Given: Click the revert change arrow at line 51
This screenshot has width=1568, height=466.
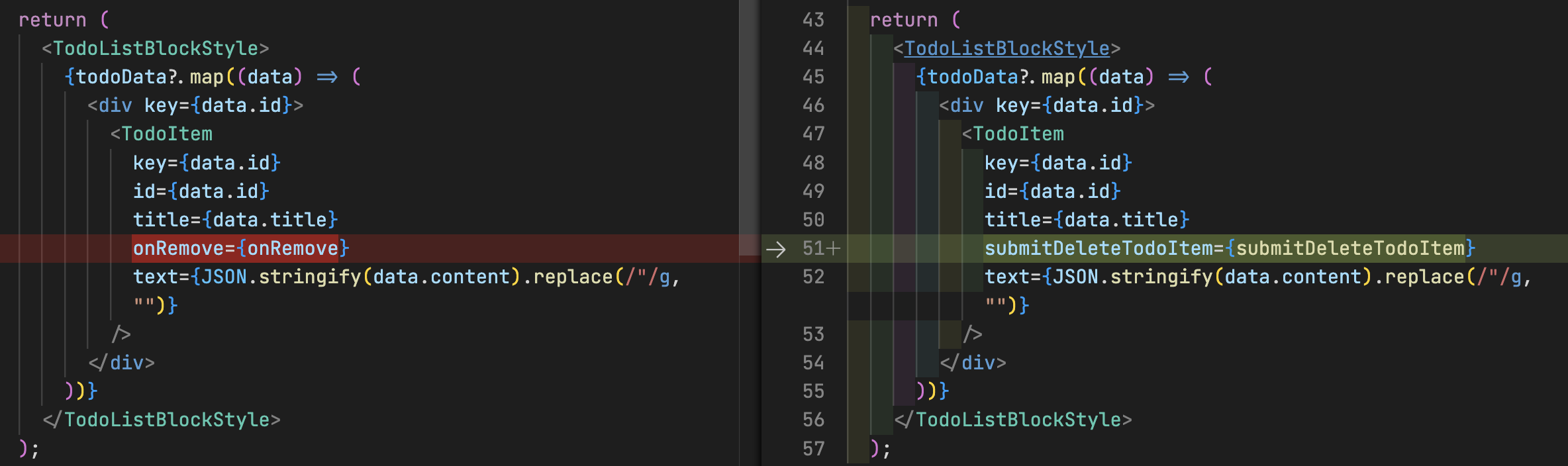Looking at the screenshot, I should tap(775, 249).
